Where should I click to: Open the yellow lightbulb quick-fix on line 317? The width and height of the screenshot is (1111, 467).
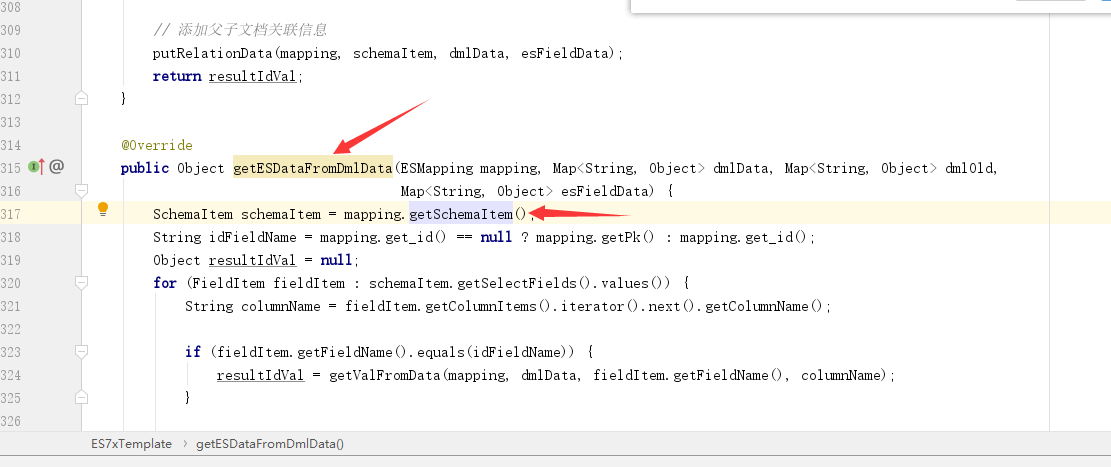click(x=103, y=208)
